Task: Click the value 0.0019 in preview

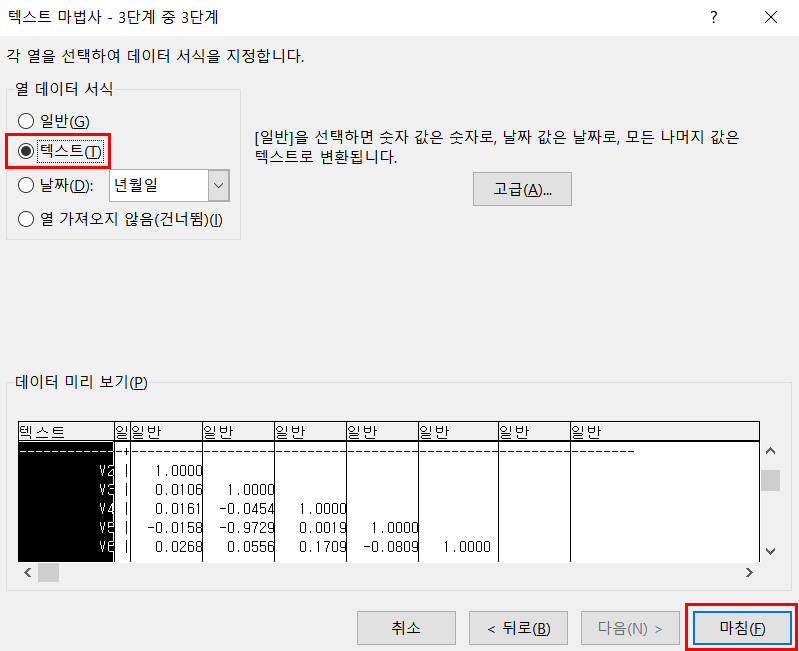Action: click(x=323, y=528)
